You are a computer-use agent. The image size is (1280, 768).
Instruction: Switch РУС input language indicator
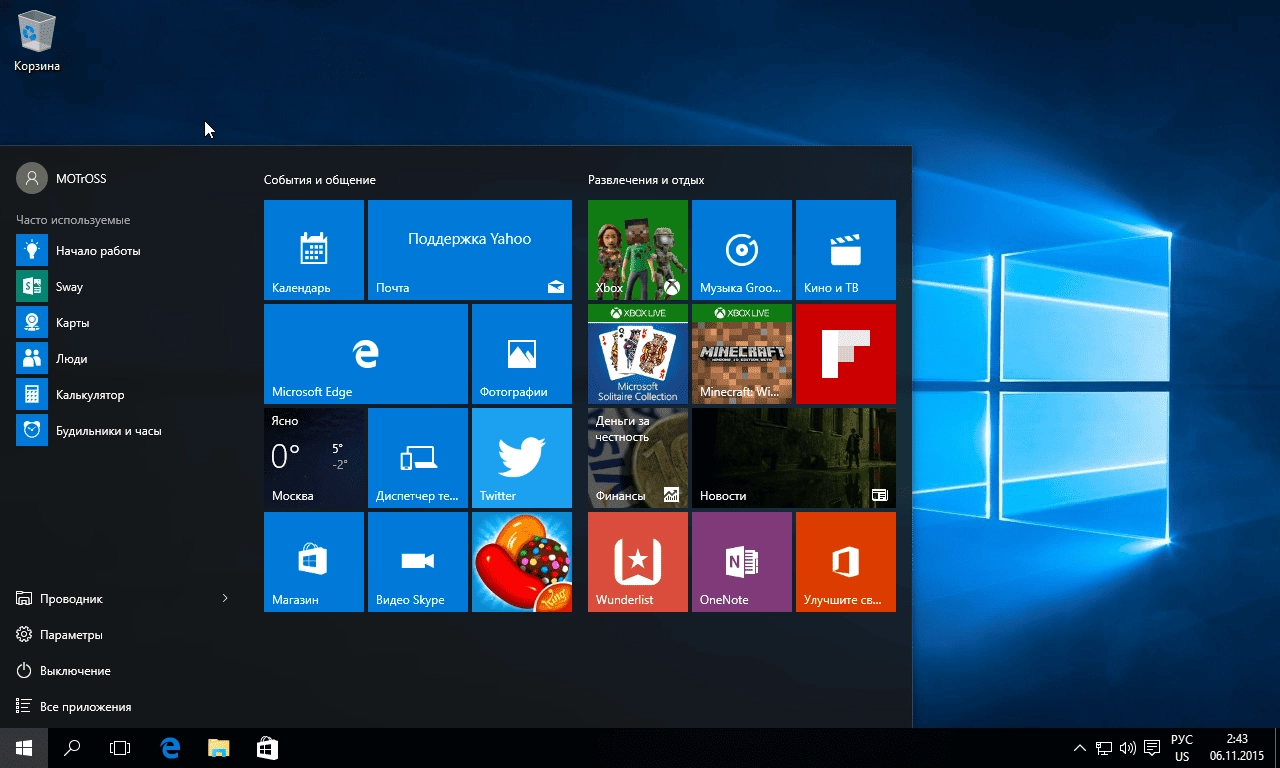pyautogui.click(x=1182, y=748)
